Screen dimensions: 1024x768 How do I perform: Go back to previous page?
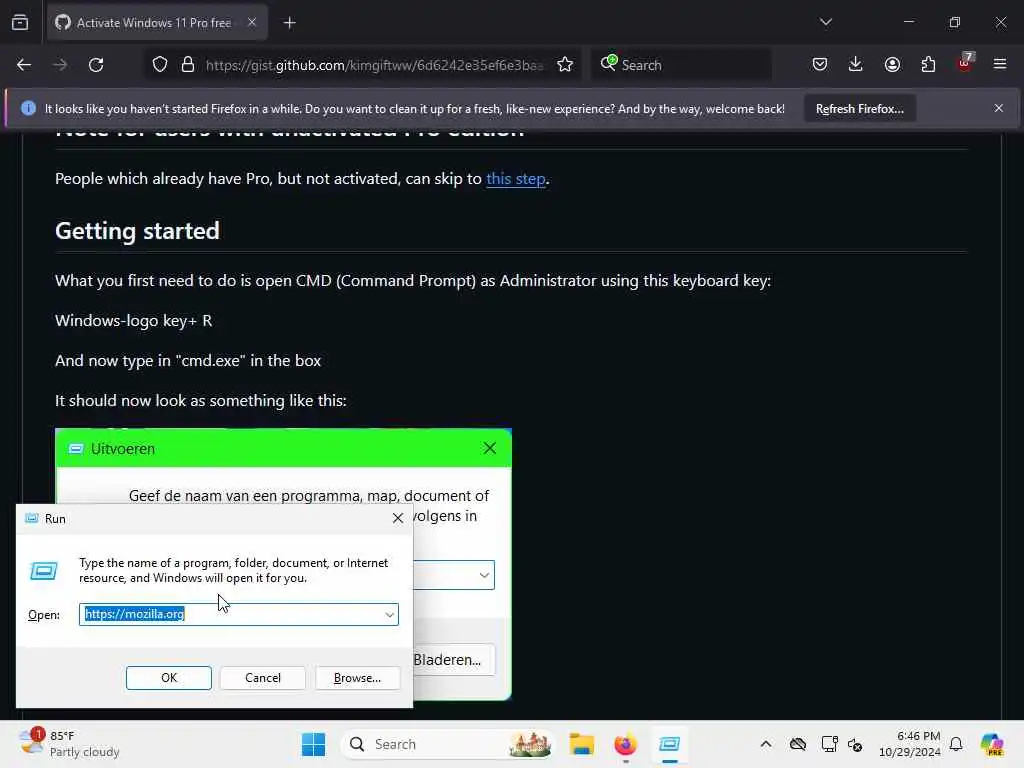point(24,65)
